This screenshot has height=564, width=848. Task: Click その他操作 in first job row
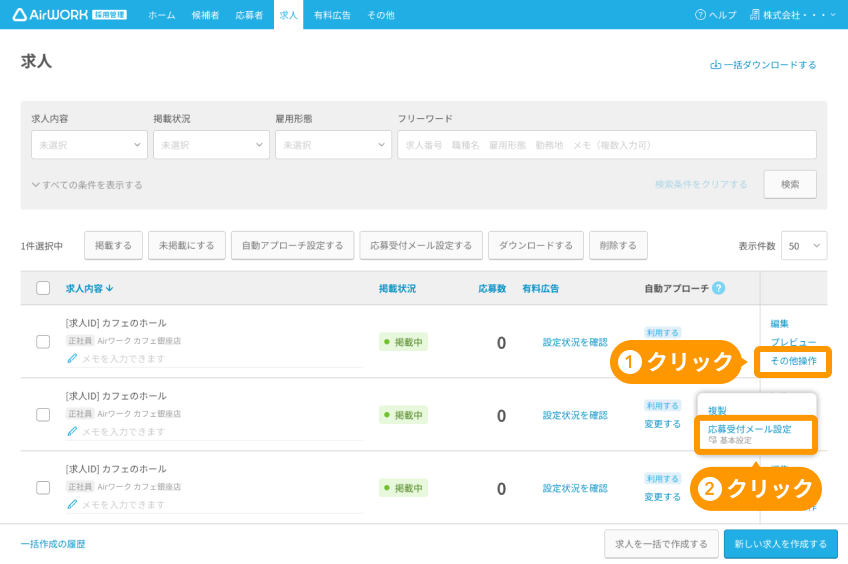click(793, 361)
